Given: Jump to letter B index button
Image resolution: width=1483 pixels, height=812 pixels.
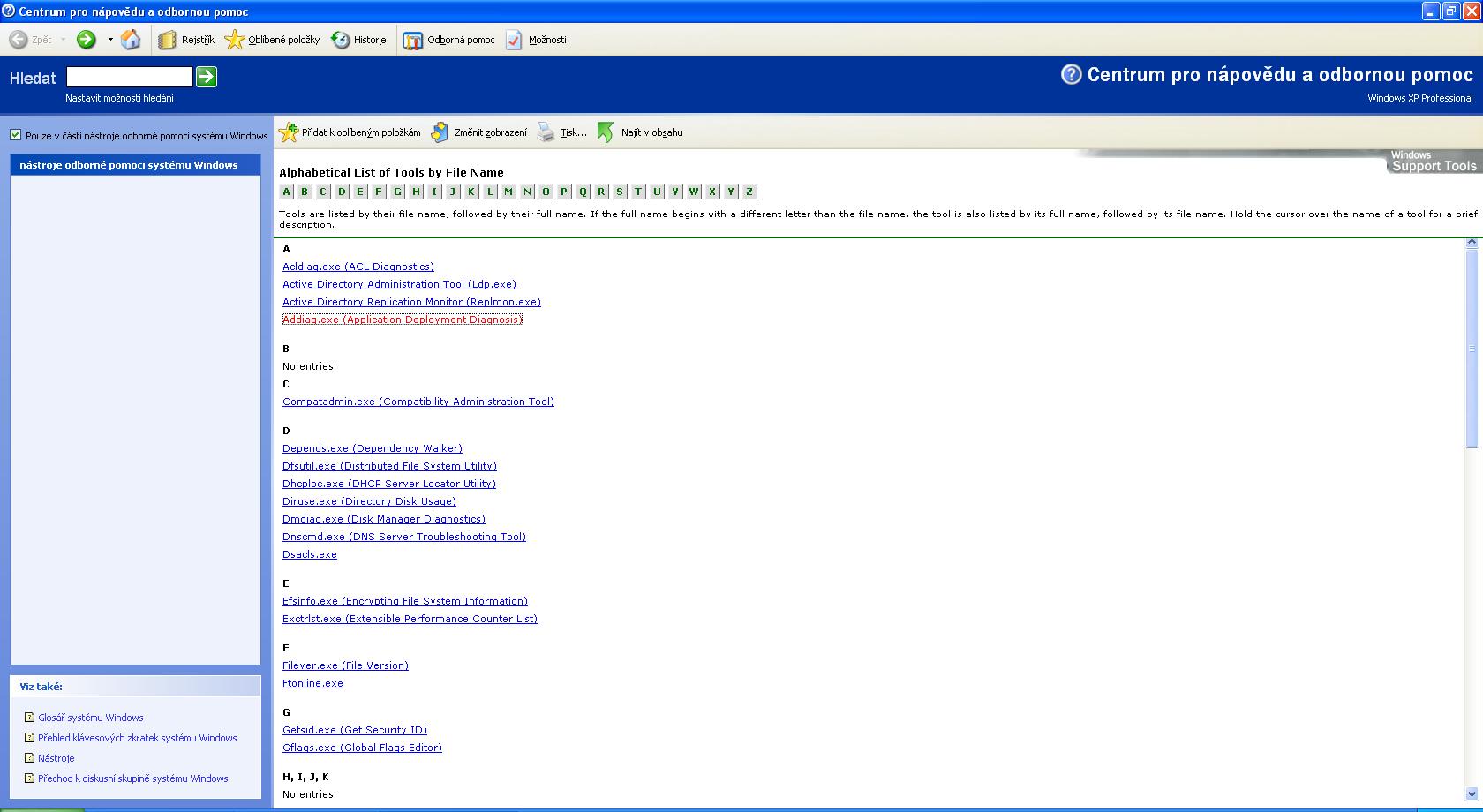Looking at the screenshot, I should coord(305,192).
